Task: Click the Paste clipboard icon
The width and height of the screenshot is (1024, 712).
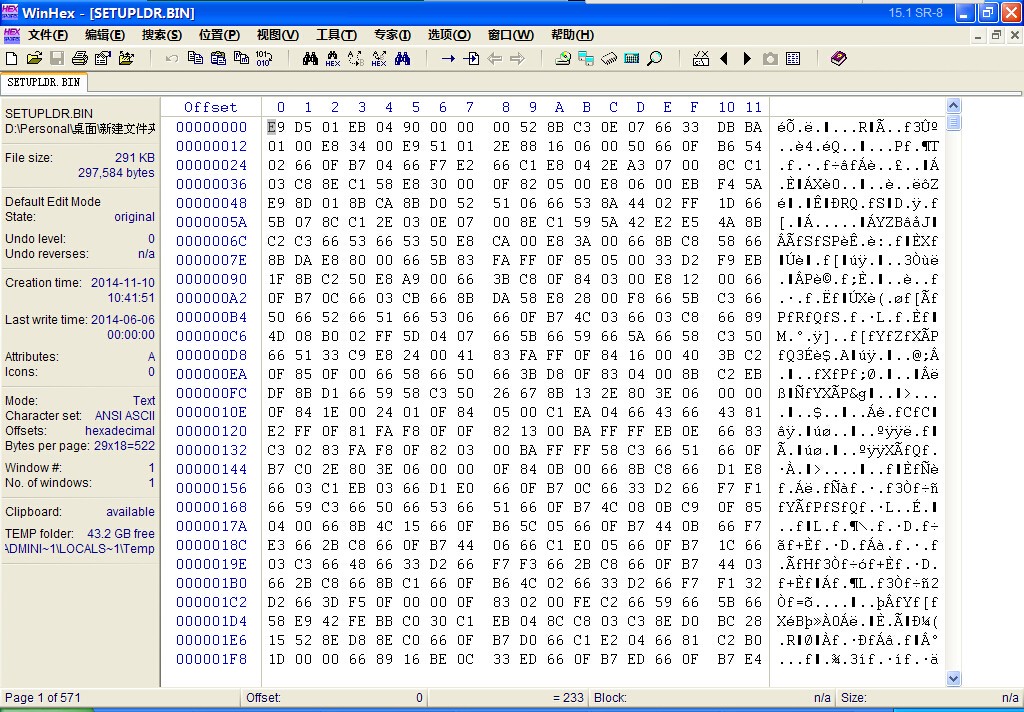Action: 218,59
